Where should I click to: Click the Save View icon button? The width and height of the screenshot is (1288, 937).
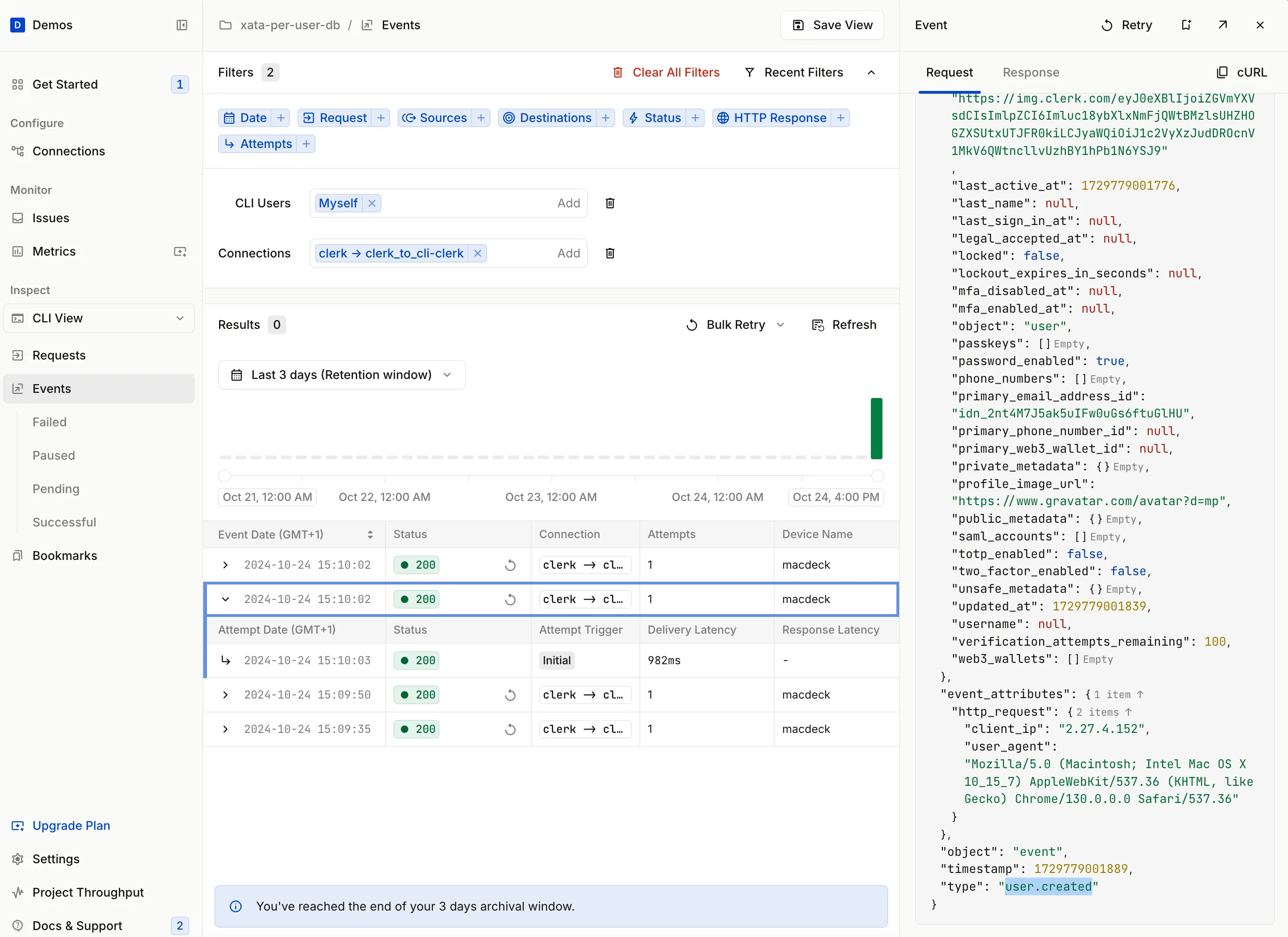(x=800, y=25)
